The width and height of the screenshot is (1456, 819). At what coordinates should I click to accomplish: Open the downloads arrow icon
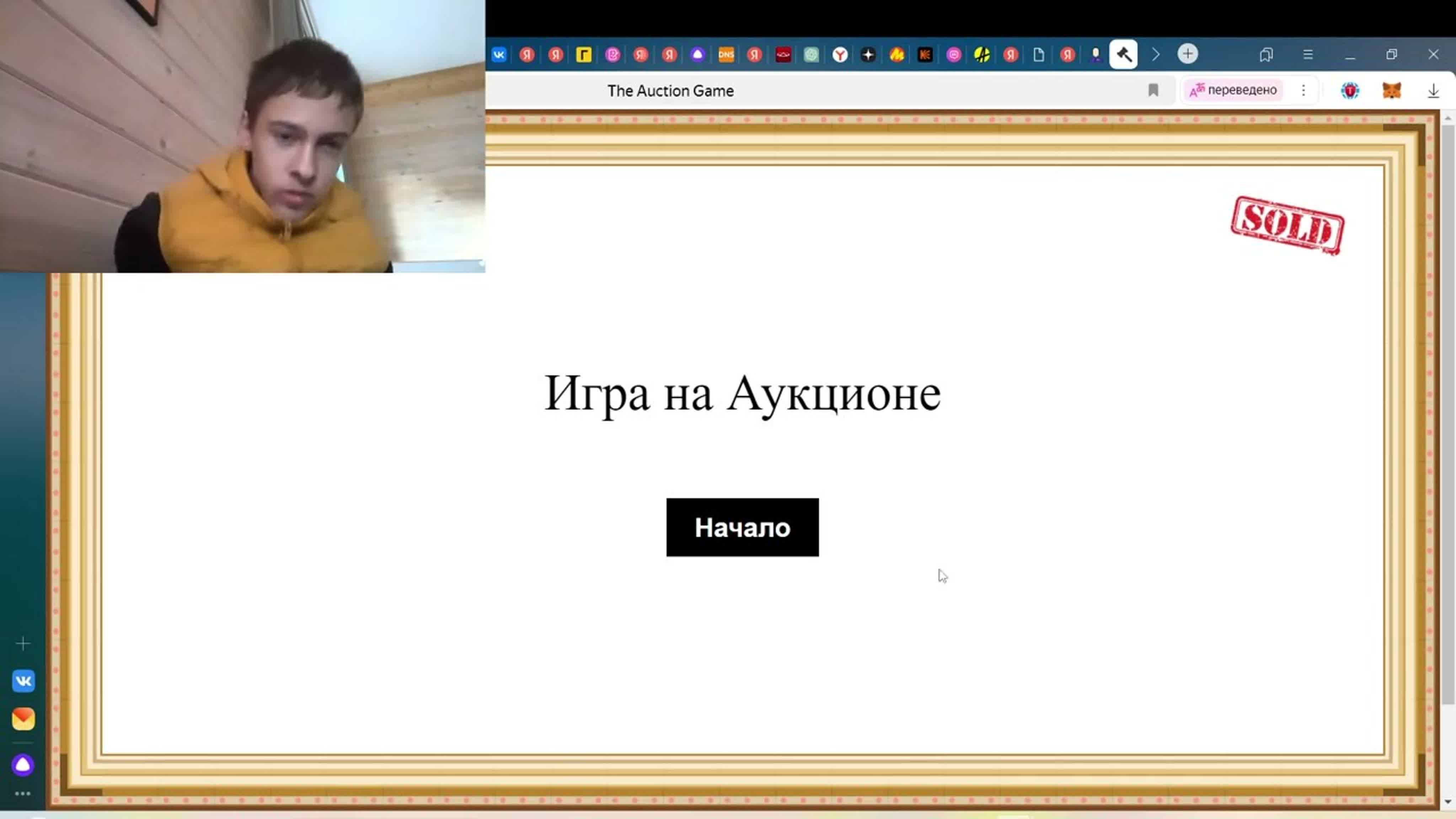click(x=1433, y=90)
